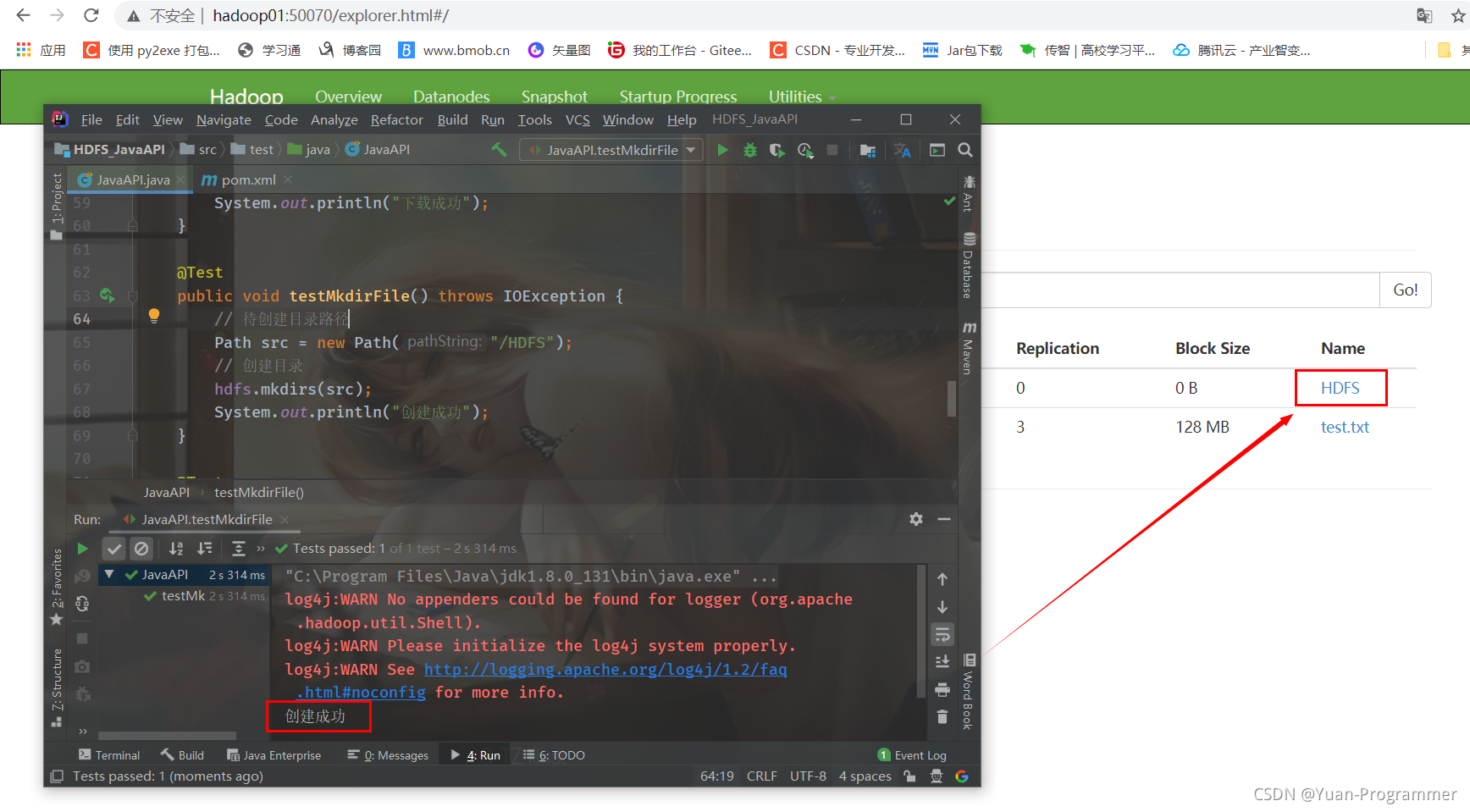Clear console with trash icon

pyautogui.click(x=942, y=717)
